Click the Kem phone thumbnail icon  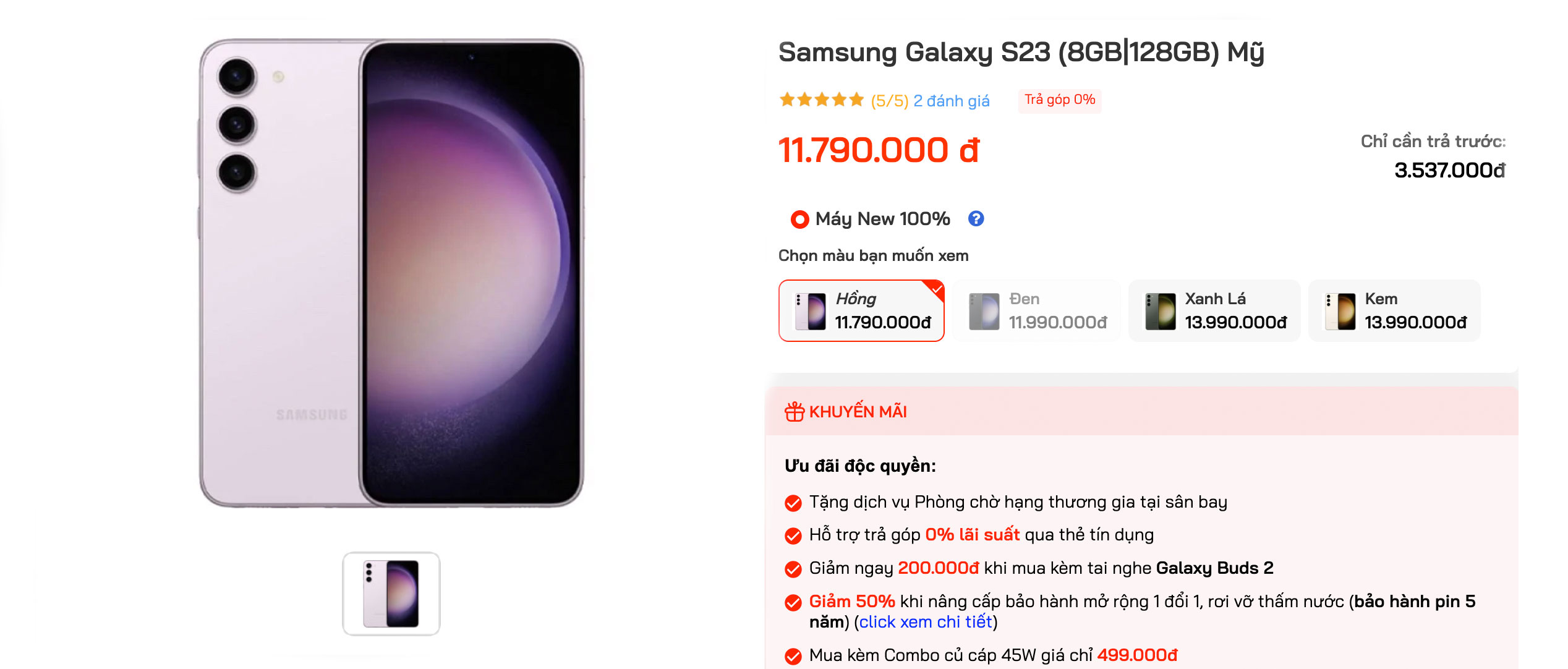tap(1339, 311)
